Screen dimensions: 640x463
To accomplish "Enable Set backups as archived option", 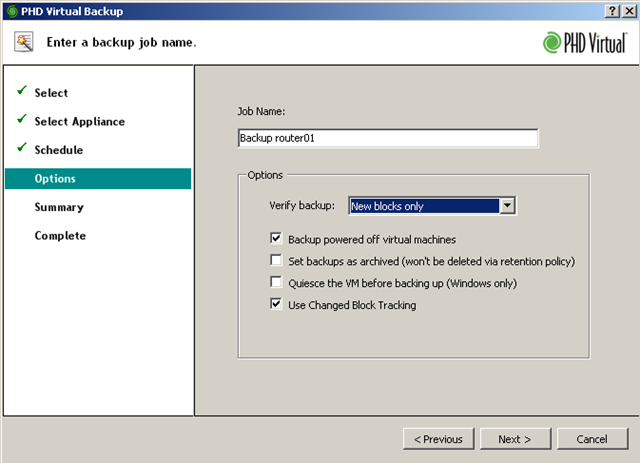I will click(276, 262).
